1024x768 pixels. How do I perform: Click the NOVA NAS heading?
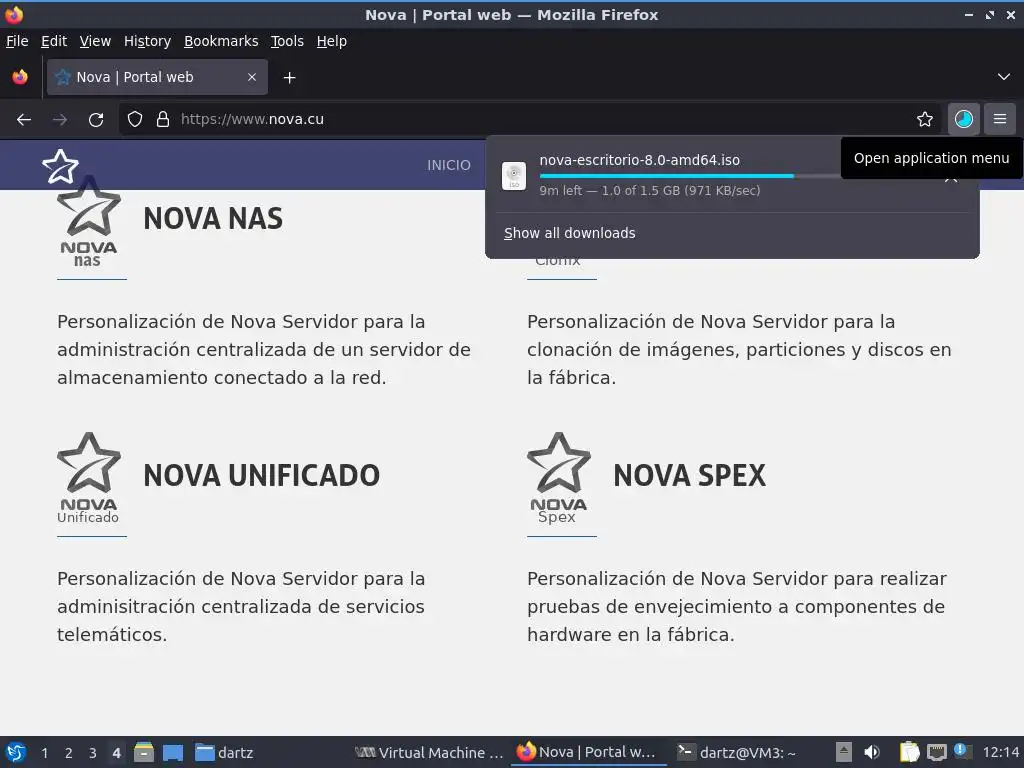(213, 219)
